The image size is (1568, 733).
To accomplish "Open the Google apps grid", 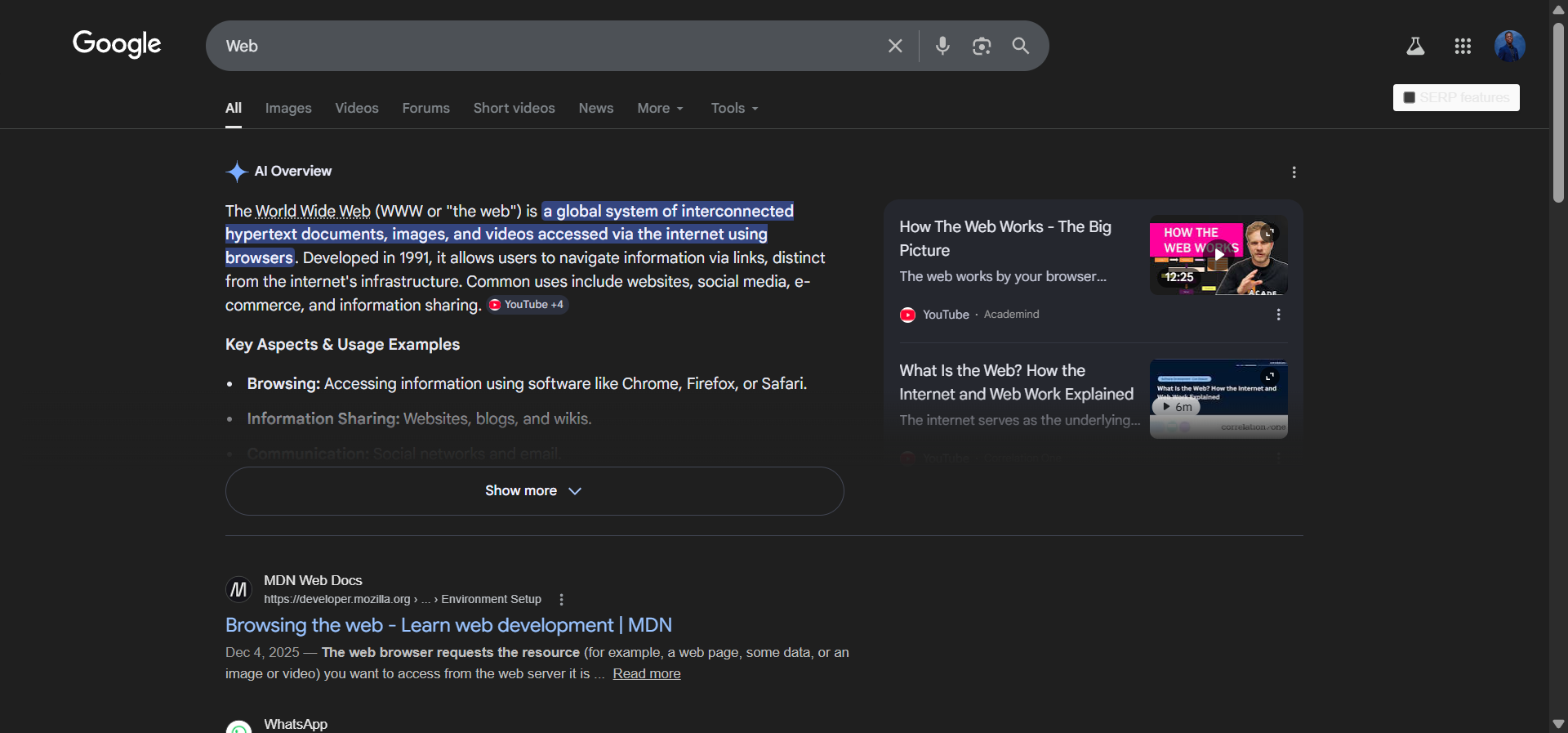I will coord(1463,47).
